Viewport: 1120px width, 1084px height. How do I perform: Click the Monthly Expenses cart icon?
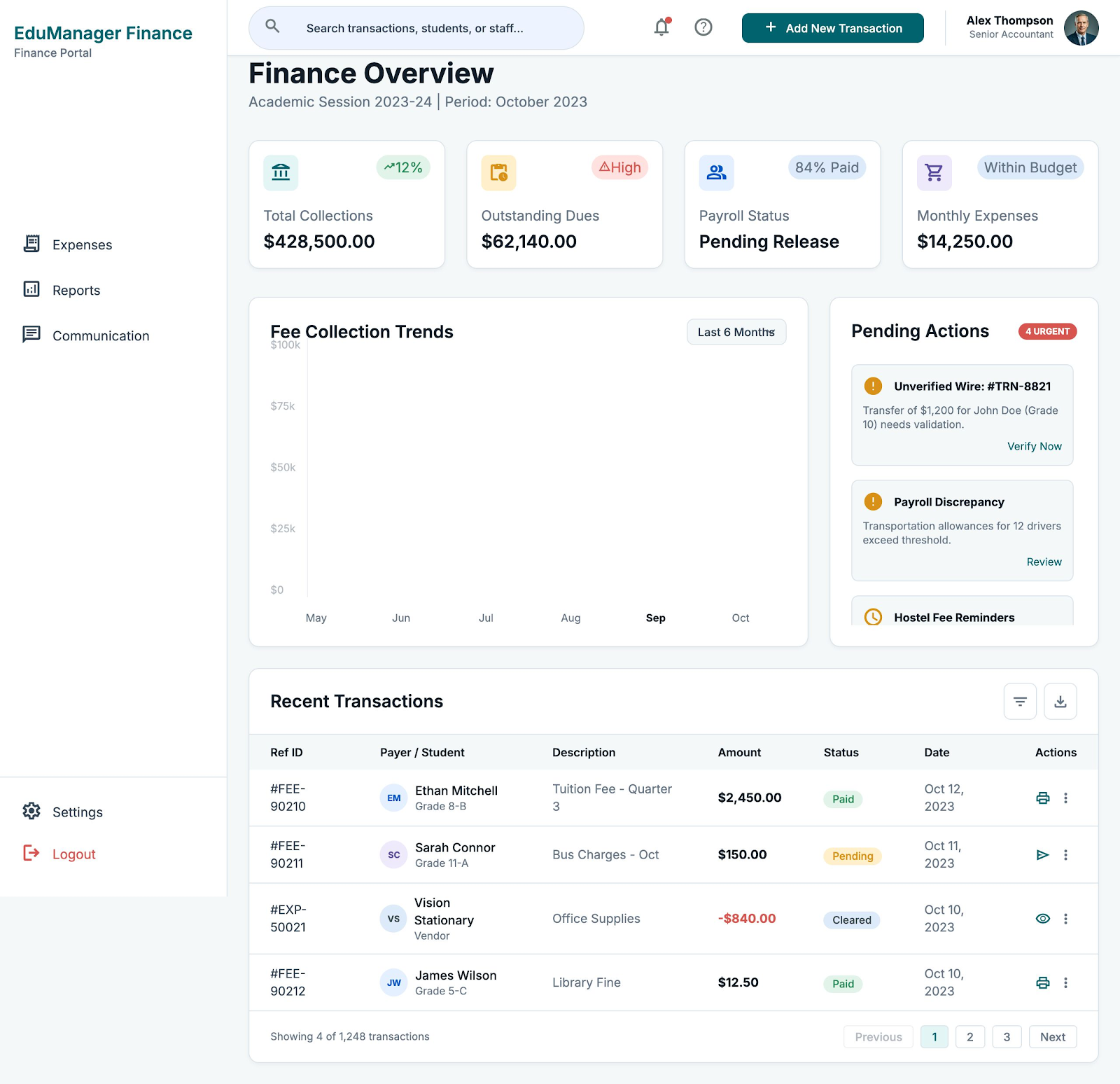934,172
